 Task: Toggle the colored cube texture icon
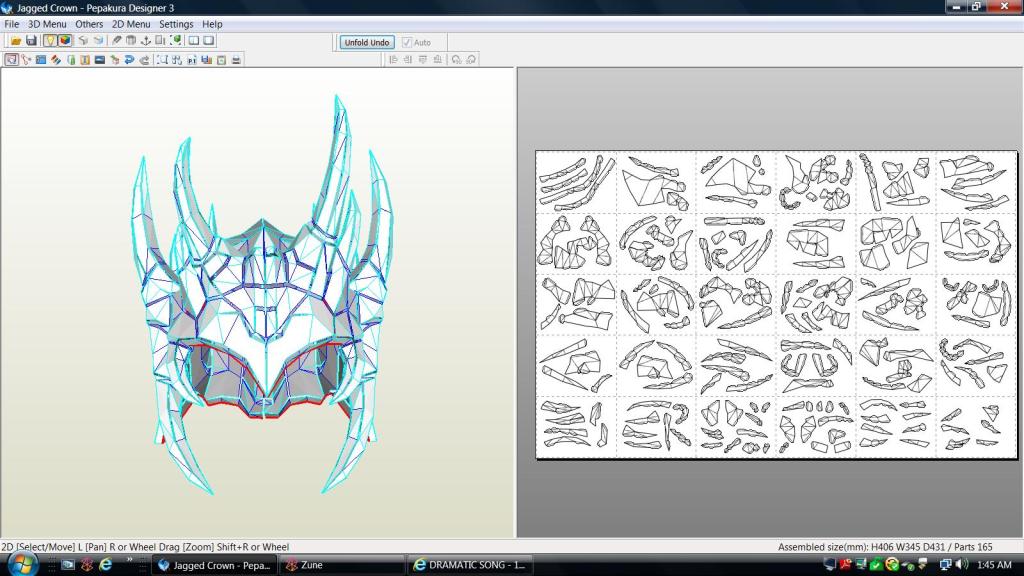[x=65, y=41]
